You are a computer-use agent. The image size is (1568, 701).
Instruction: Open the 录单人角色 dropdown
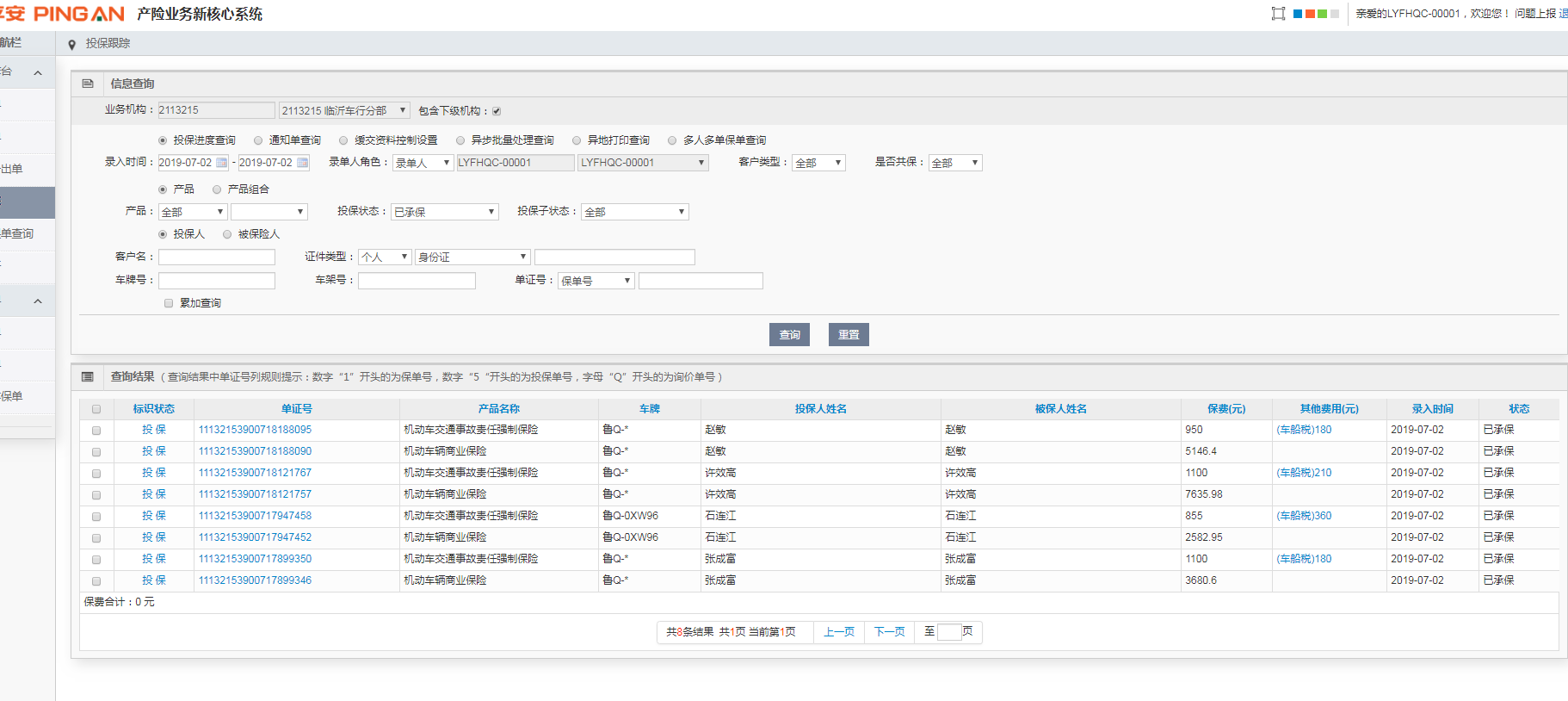click(423, 163)
